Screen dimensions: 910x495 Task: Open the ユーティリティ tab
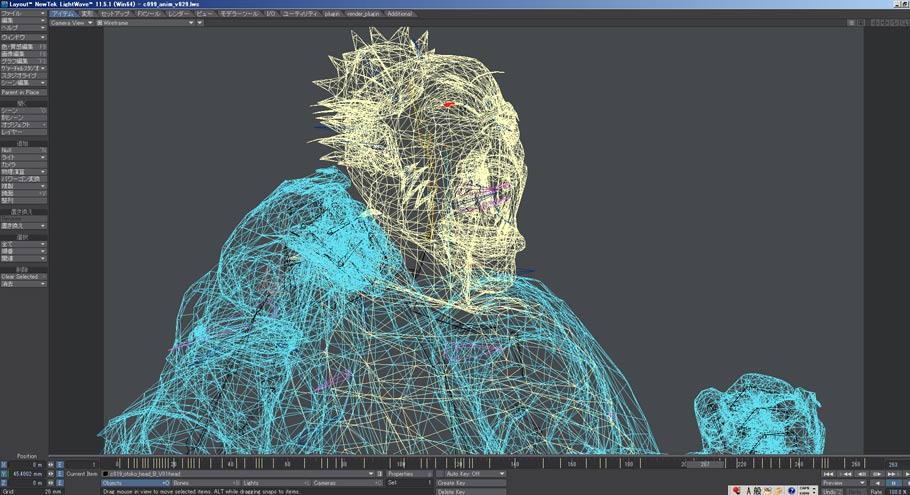coord(299,14)
